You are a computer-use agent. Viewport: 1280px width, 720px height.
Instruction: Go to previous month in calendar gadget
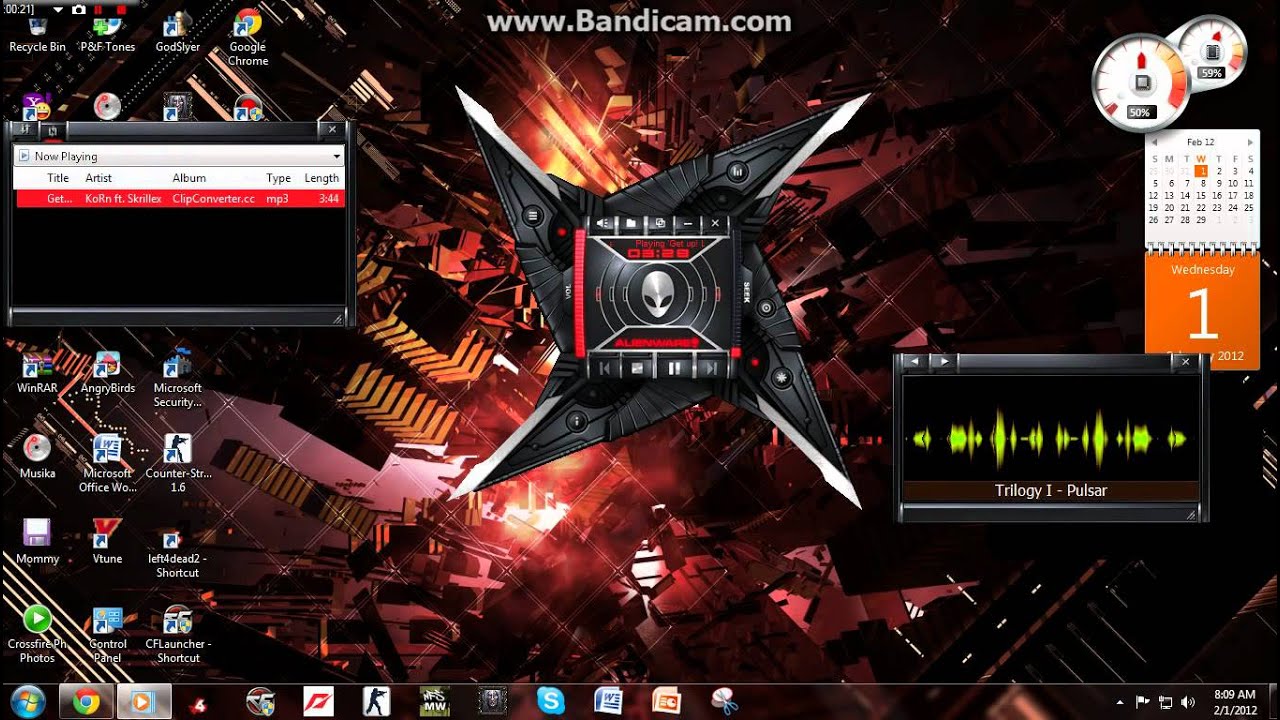click(1154, 143)
